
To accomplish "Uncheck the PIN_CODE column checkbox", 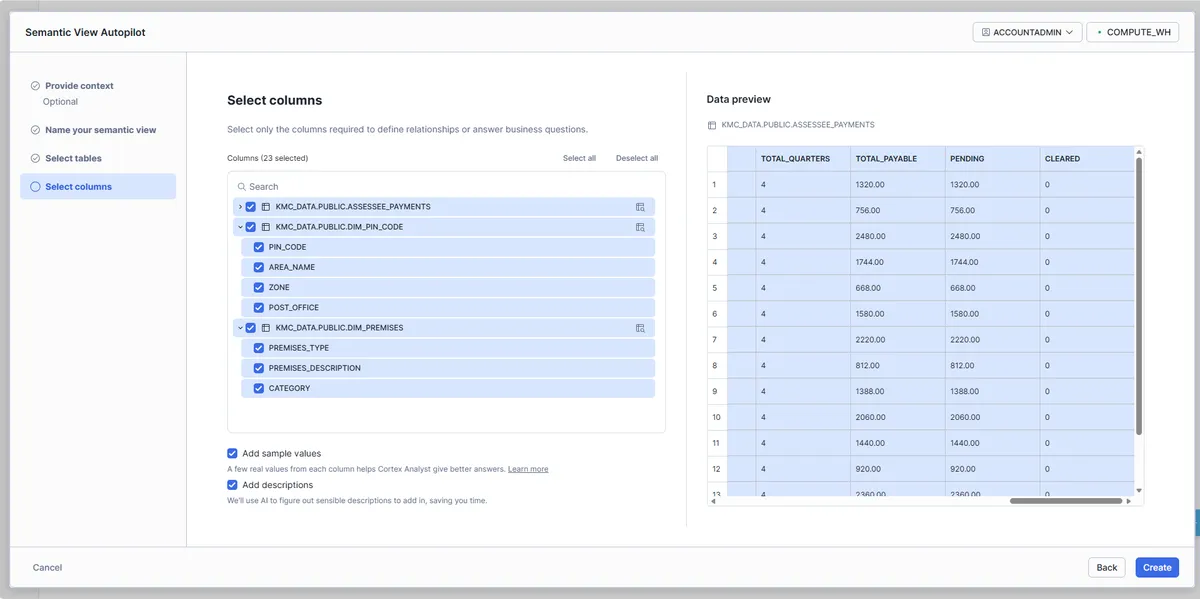I will [259, 247].
